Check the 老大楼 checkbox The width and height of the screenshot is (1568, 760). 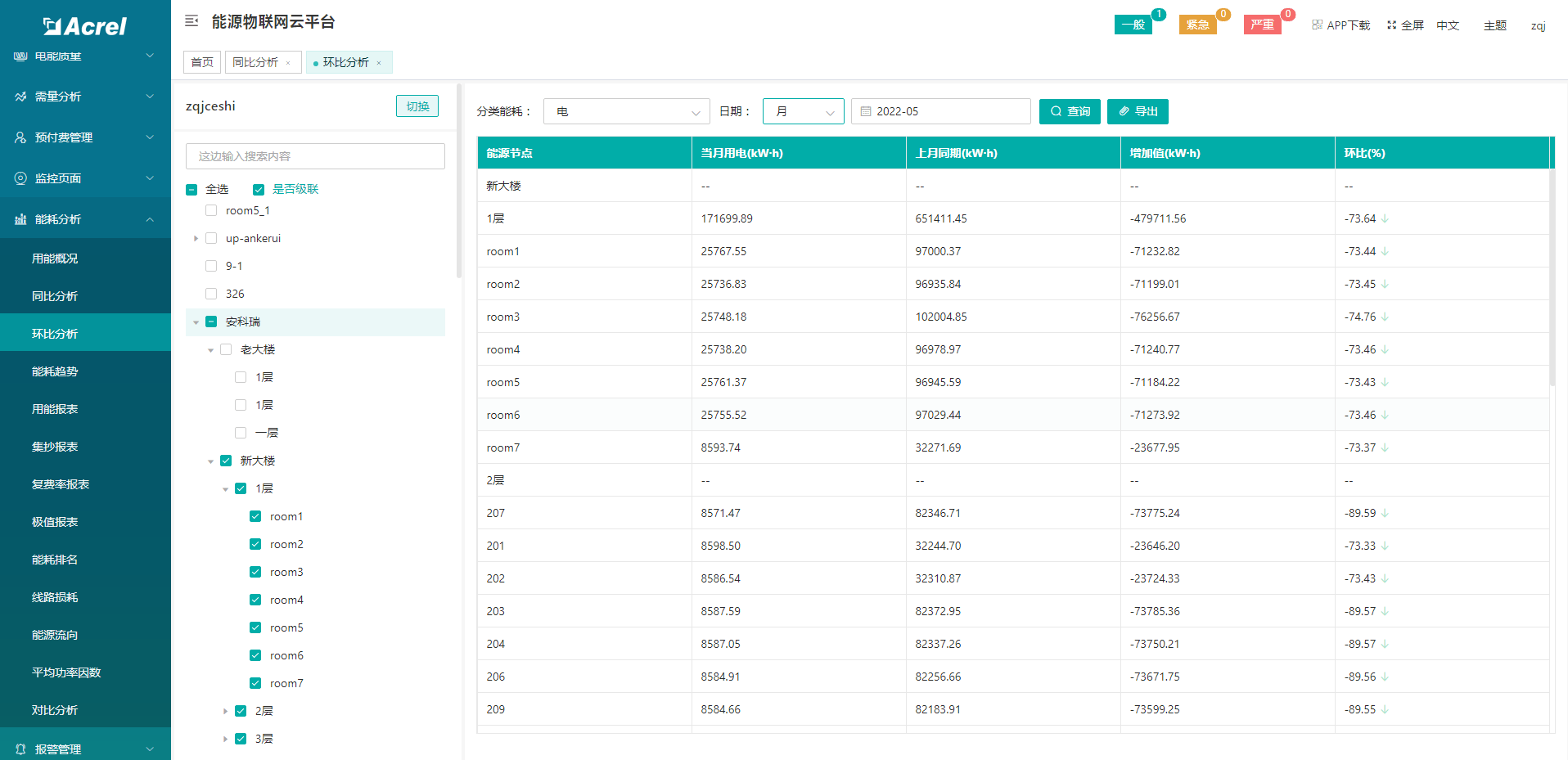tap(226, 349)
